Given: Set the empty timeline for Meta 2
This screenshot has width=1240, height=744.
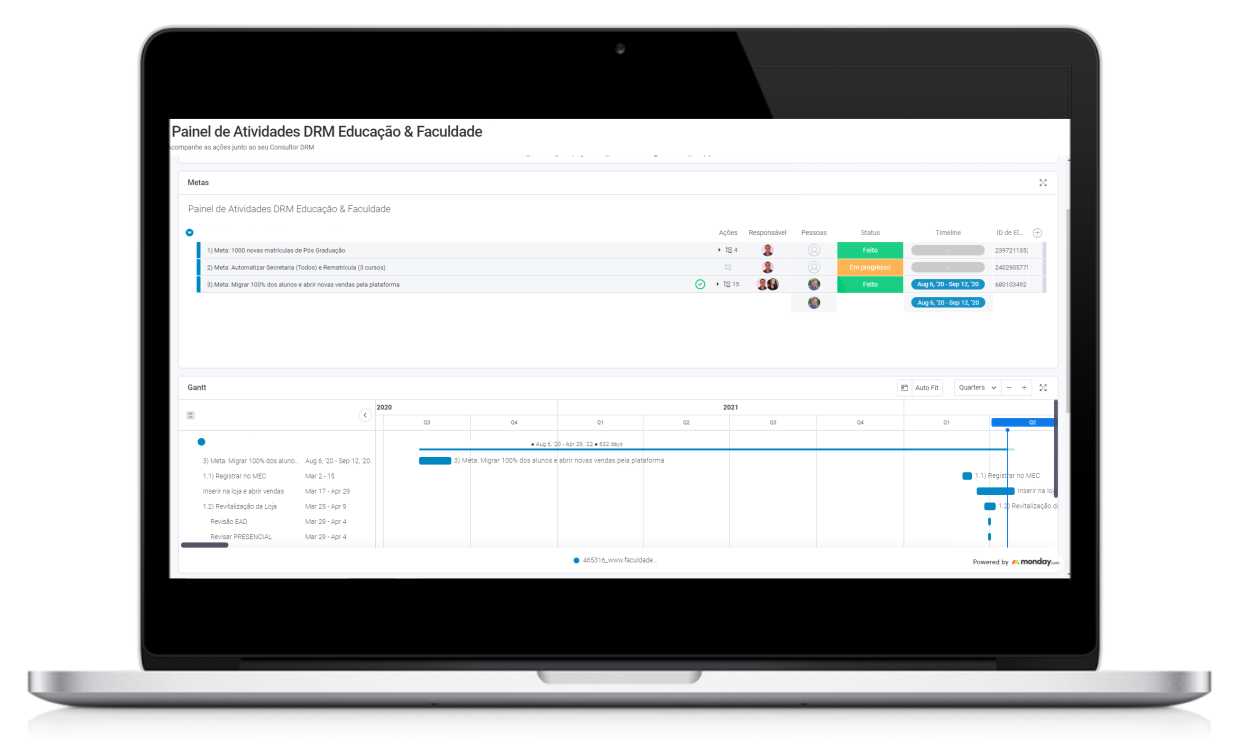Looking at the screenshot, I should click(x=947, y=267).
